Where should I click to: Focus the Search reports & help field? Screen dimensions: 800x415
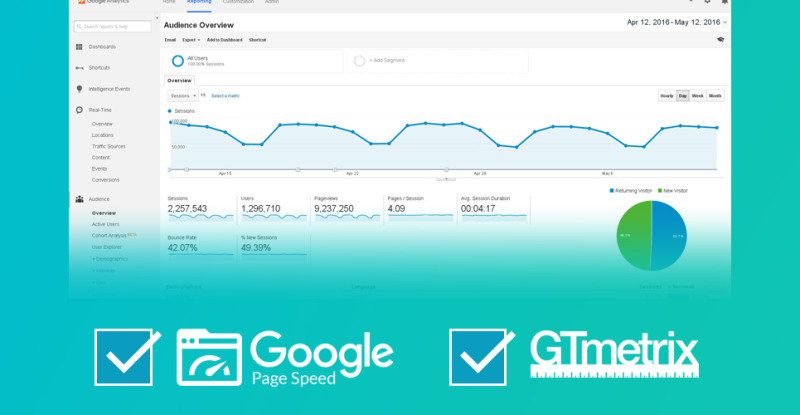(112, 26)
